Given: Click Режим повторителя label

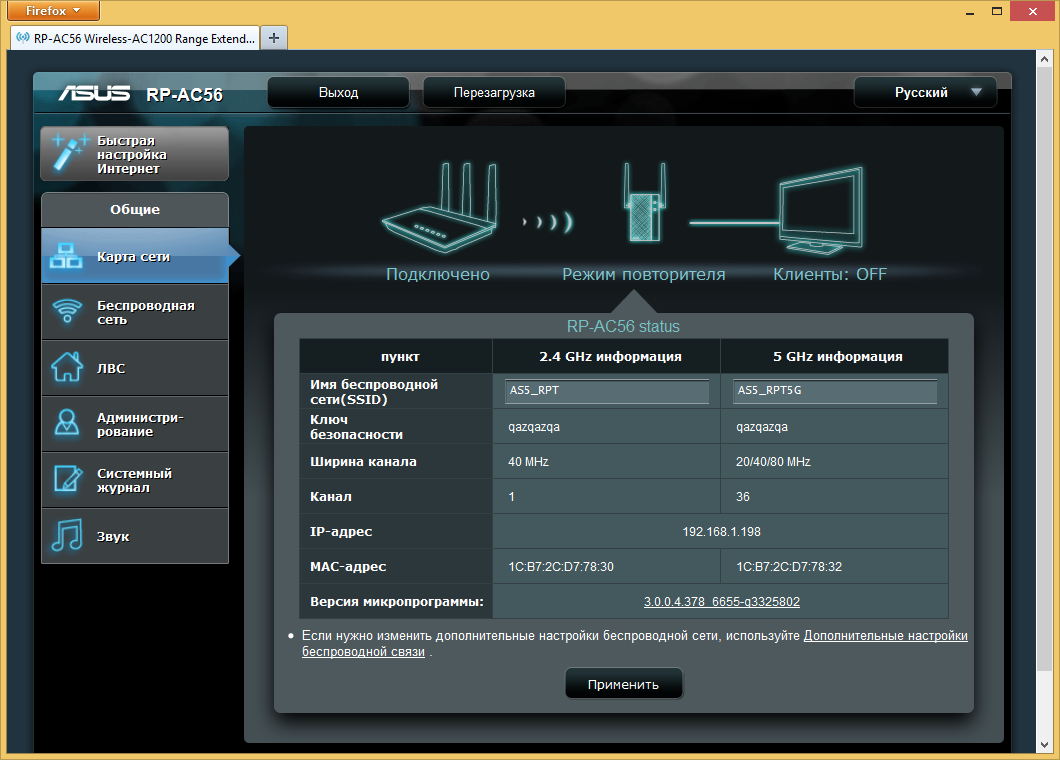Looking at the screenshot, I should pyautogui.click(x=644, y=274).
